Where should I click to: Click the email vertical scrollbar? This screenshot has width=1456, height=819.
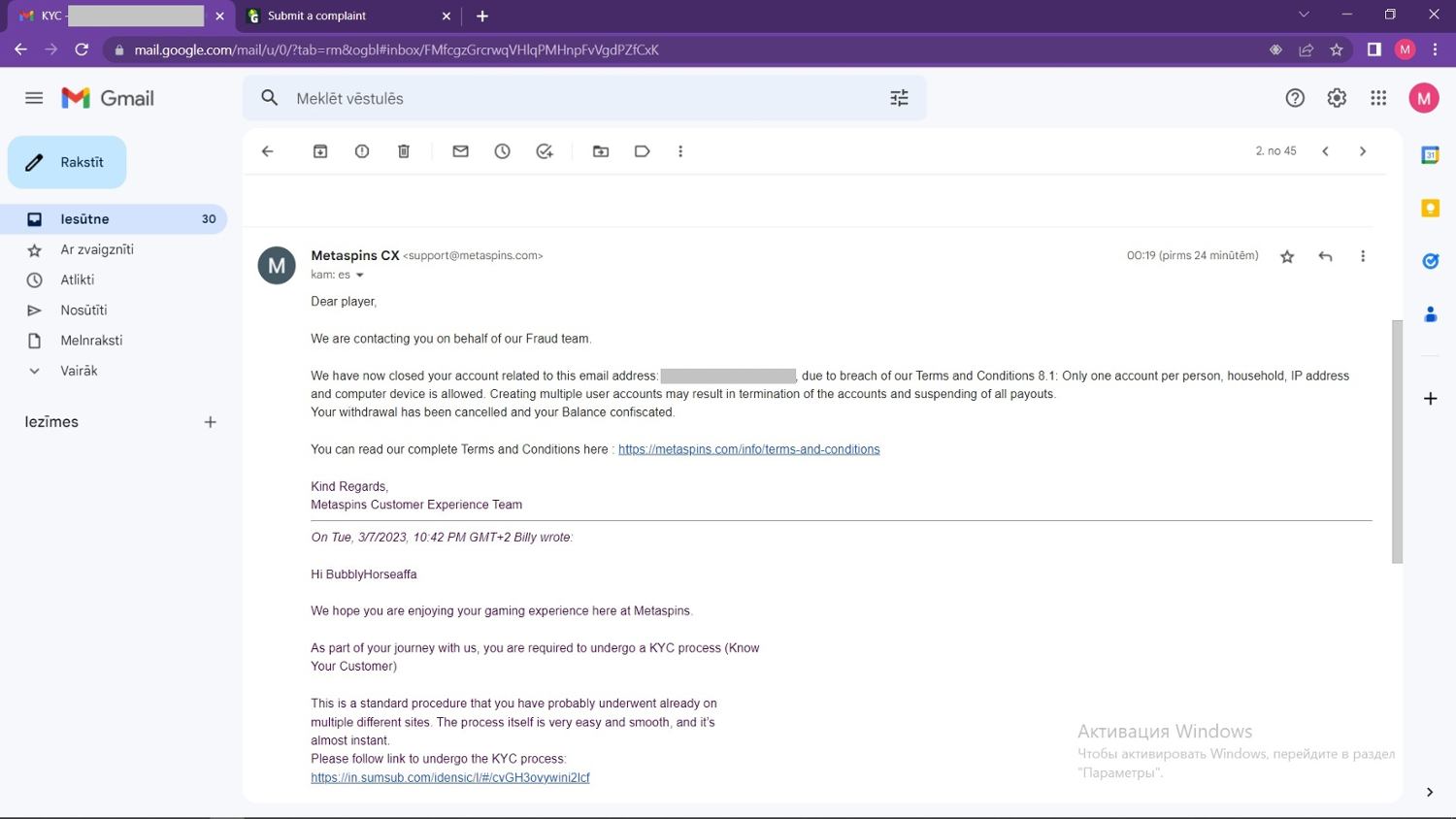point(1397,442)
